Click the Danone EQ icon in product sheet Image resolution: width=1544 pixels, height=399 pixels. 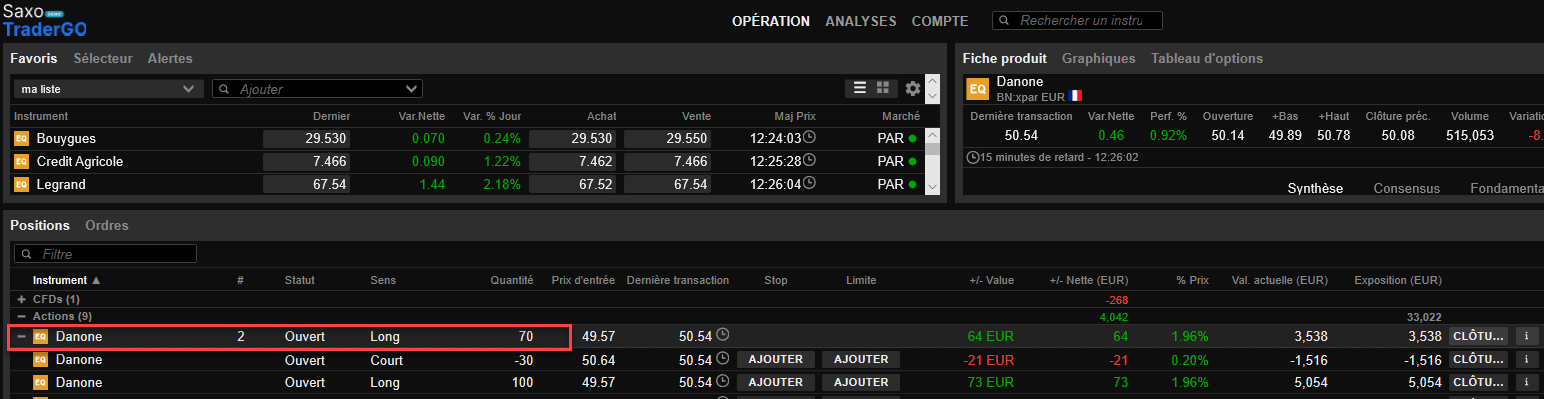coord(977,89)
